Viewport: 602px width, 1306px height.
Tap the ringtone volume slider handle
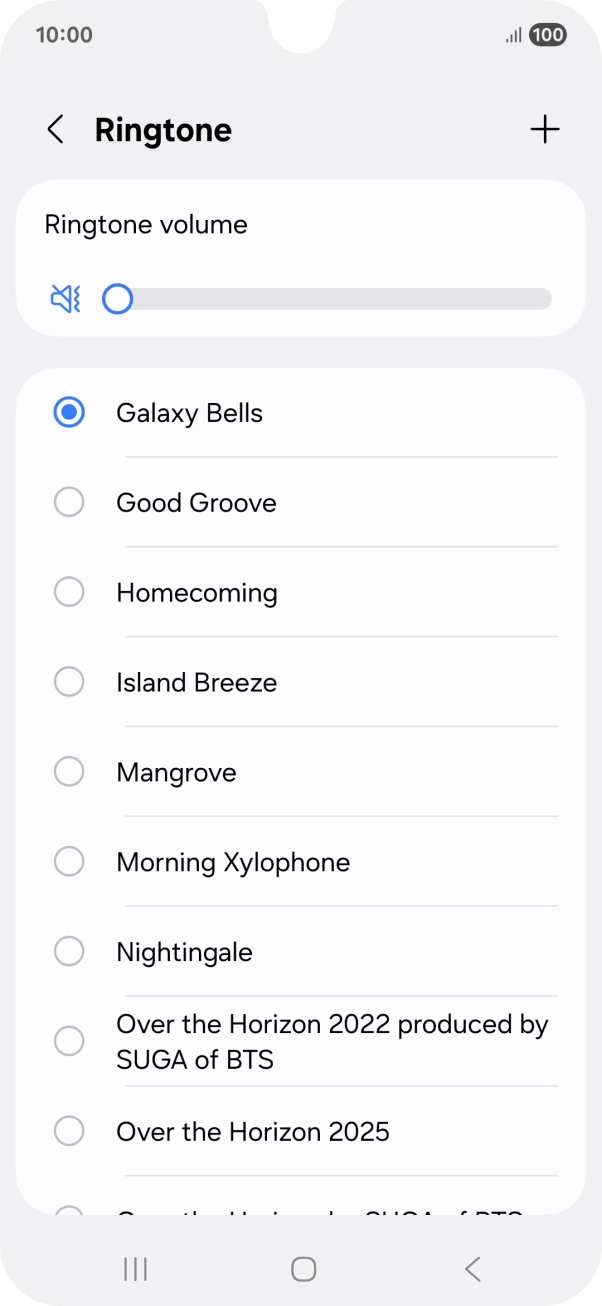(x=117, y=298)
